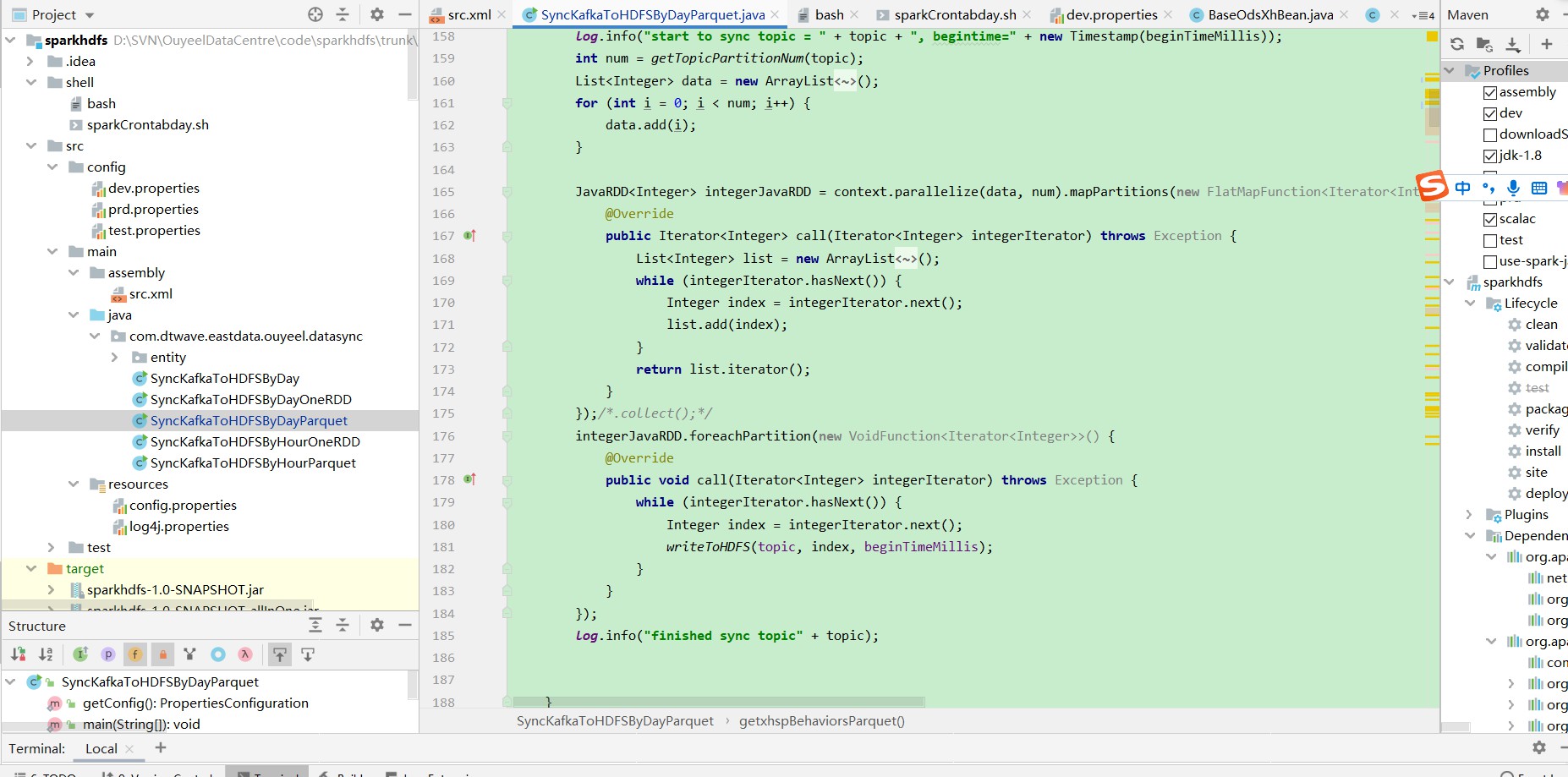Toggle Show Properties in Structure toolbar
This screenshot has width=1568, height=777.
108,654
